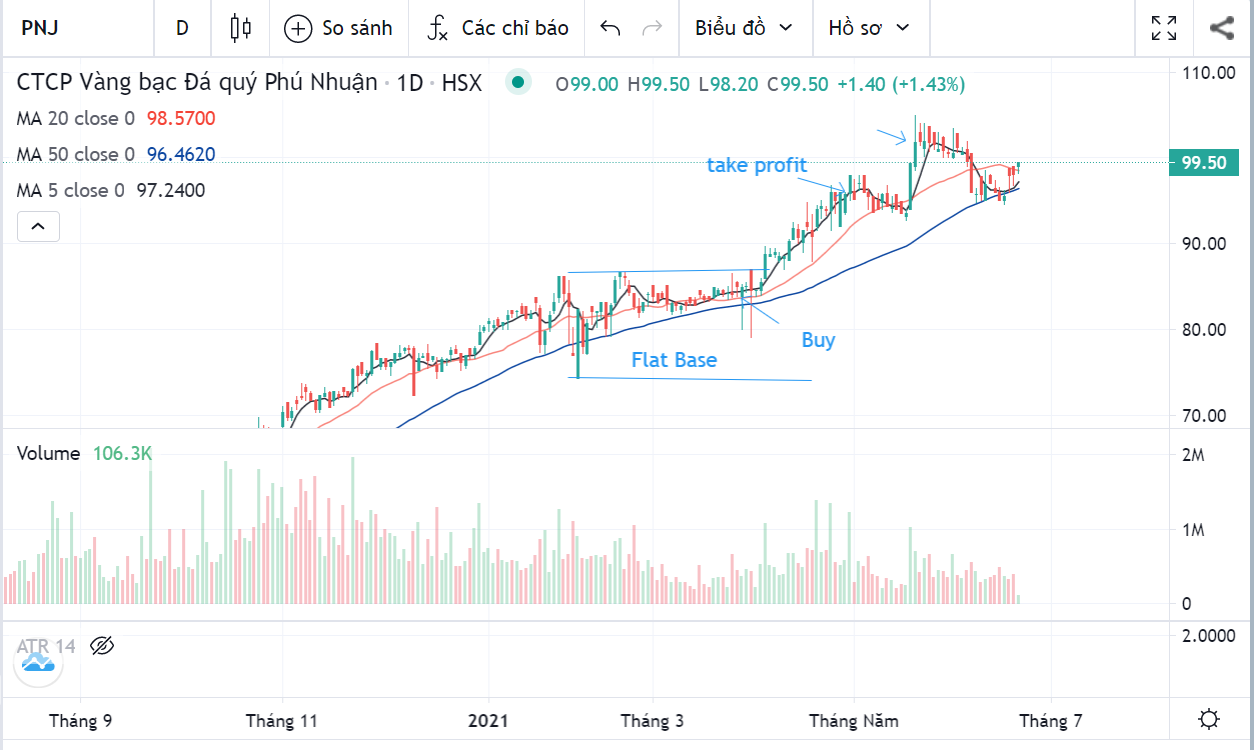Click the So sánh compare button
The image size is (1254, 750).
coord(338,28)
